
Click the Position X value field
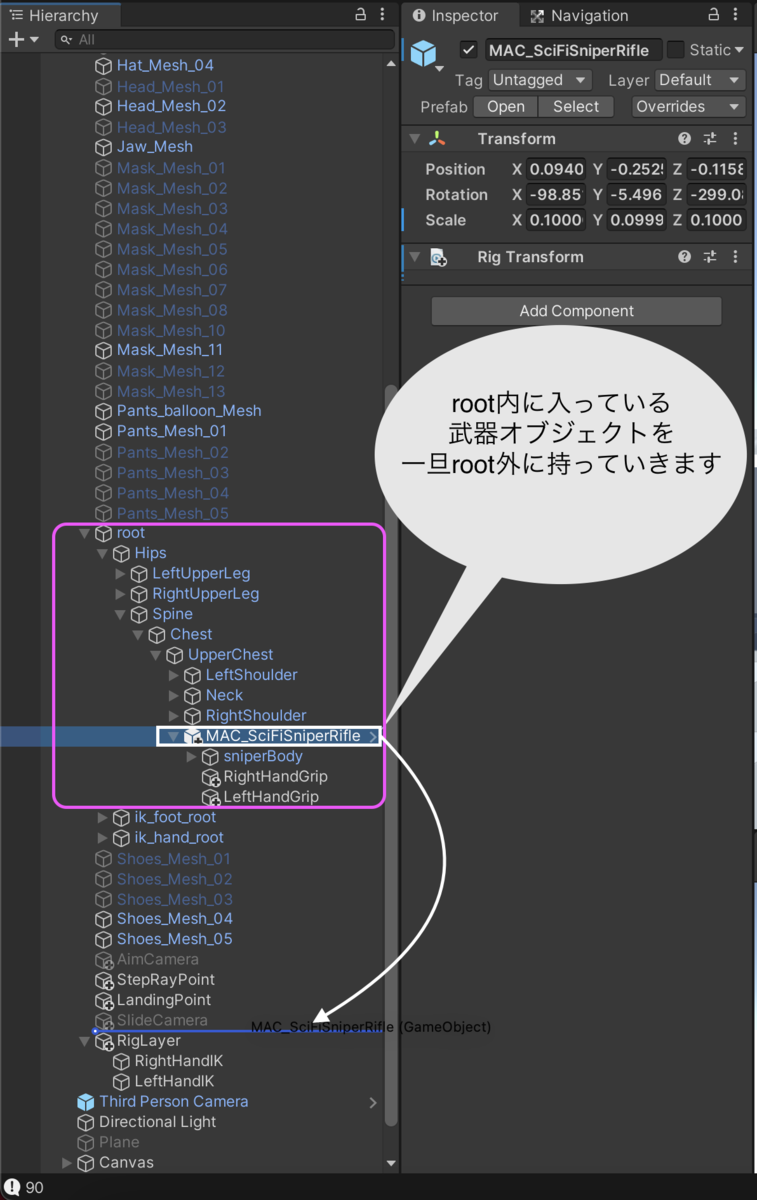[557, 169]
